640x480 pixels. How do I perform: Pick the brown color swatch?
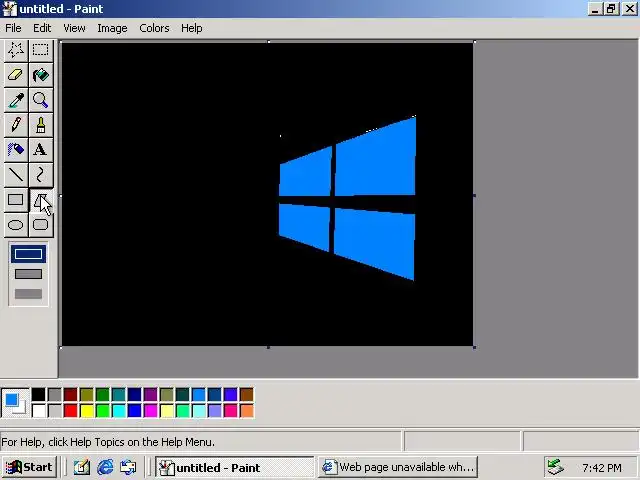click(x=247, y=395)
